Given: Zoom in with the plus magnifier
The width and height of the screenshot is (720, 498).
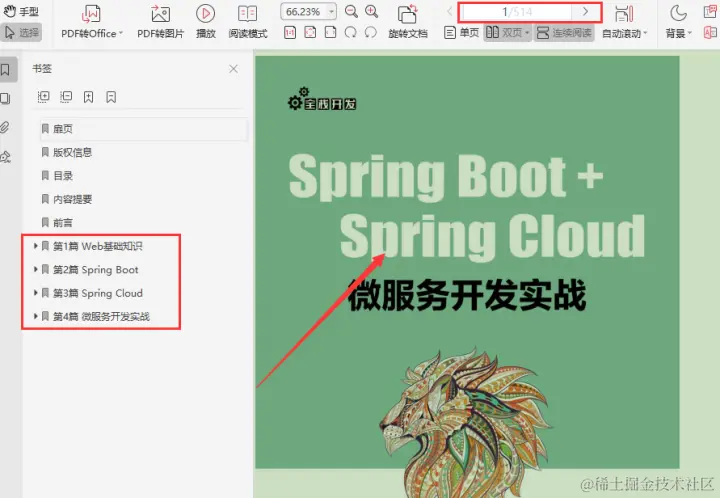Looking at the screenshot, I should pyautogui.click(x=371, y=11).
